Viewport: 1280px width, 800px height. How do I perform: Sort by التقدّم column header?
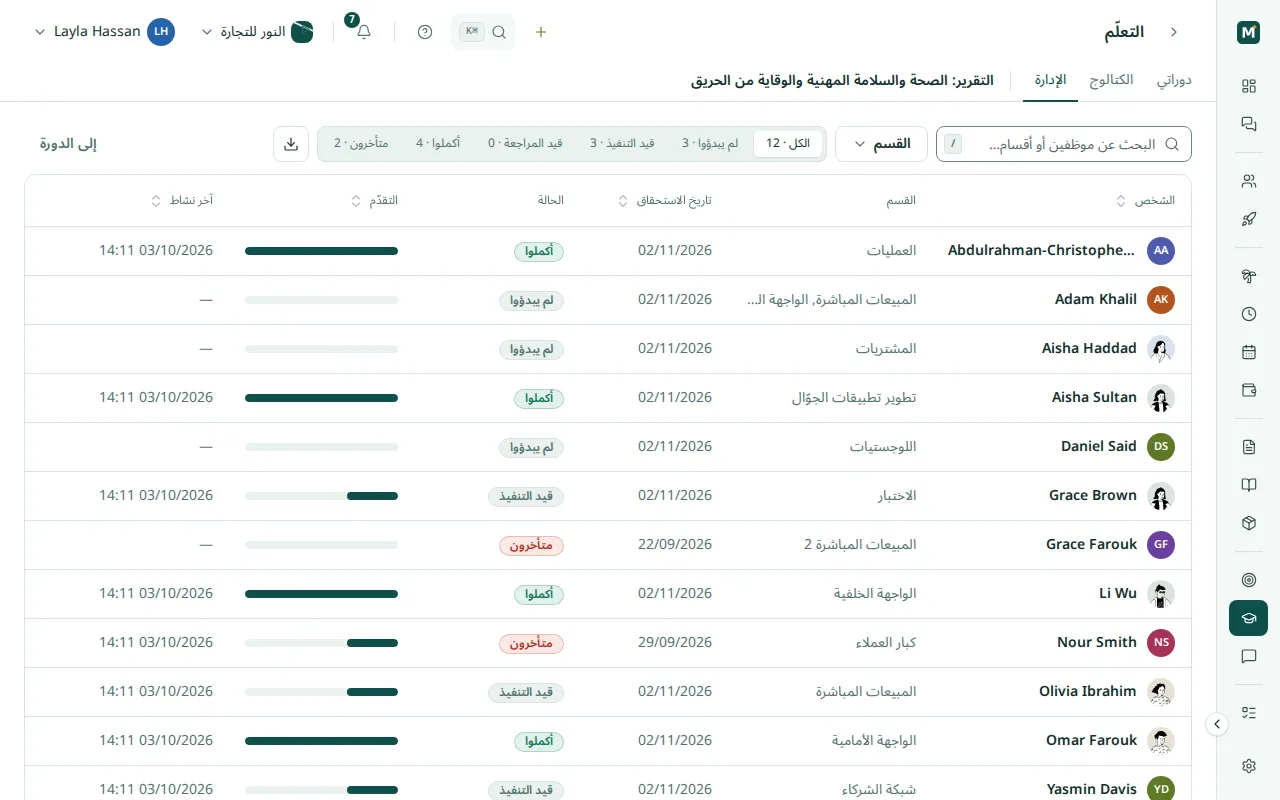[375, 201]
